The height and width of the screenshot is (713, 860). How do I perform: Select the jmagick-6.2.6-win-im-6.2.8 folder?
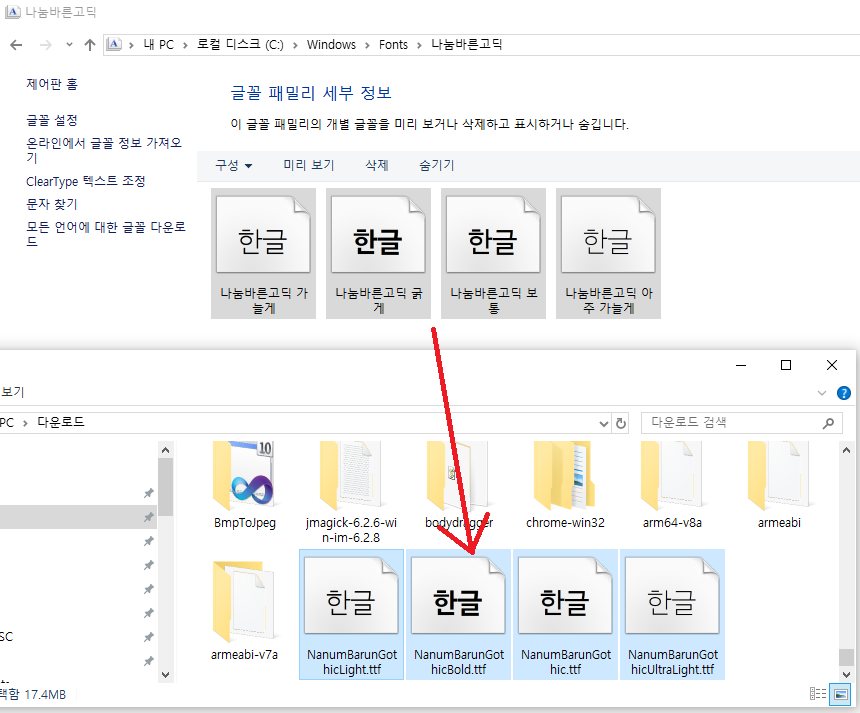352,493
